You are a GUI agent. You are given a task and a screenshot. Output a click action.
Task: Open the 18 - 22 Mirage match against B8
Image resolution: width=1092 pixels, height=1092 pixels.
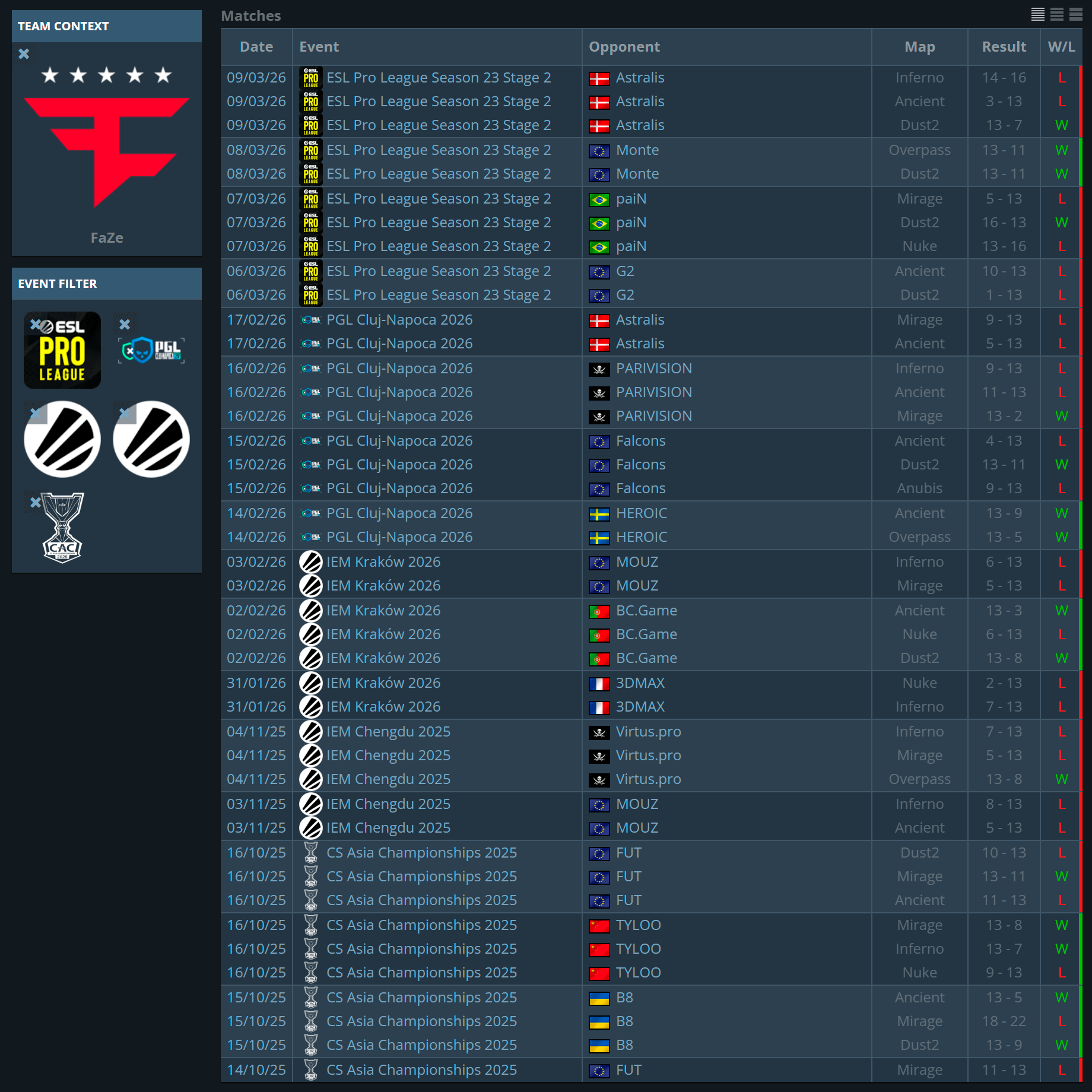pos(1004,1021)
